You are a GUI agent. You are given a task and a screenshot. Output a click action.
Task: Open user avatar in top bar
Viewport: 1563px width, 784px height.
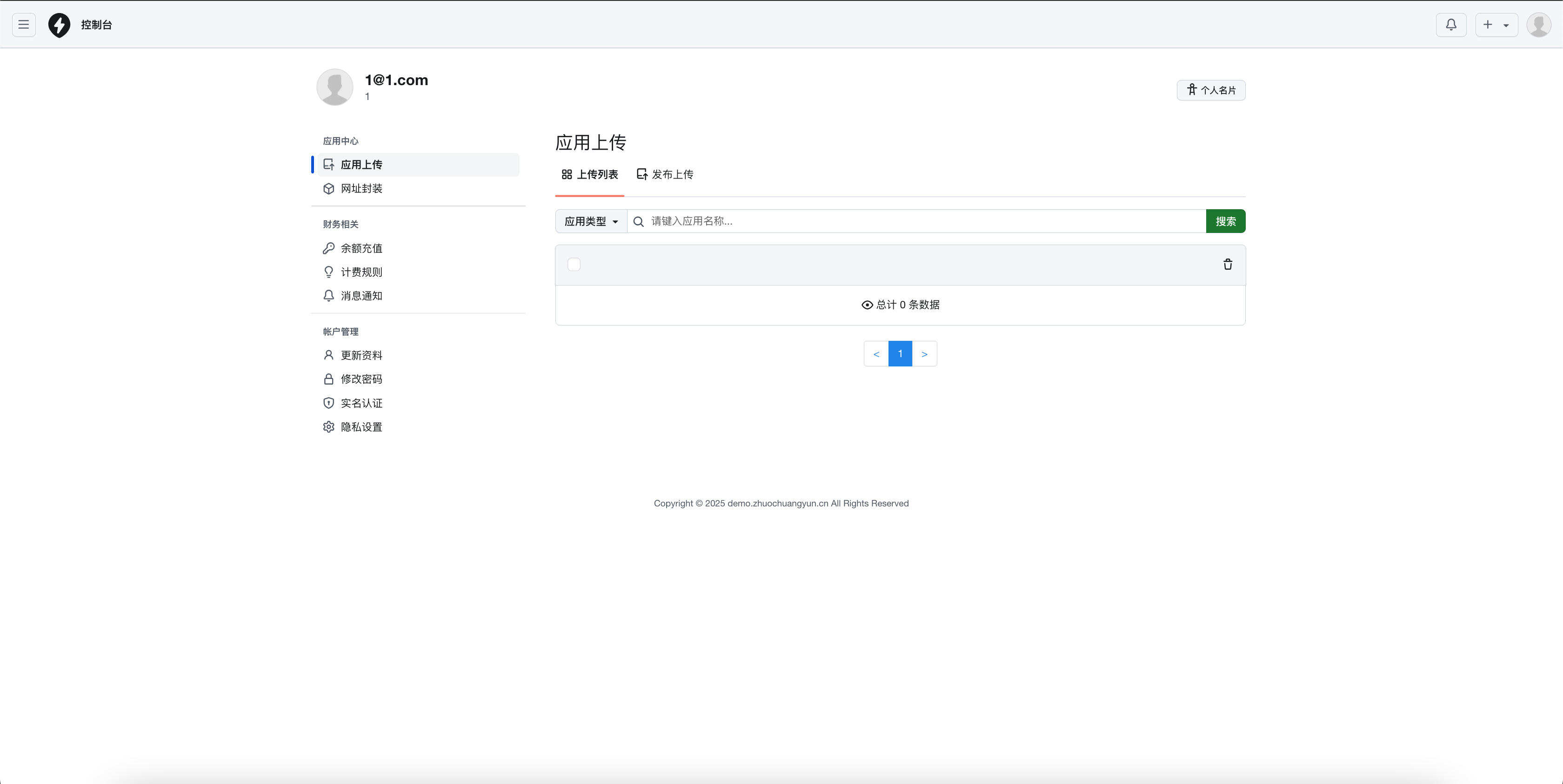[x=1538, y=25]
